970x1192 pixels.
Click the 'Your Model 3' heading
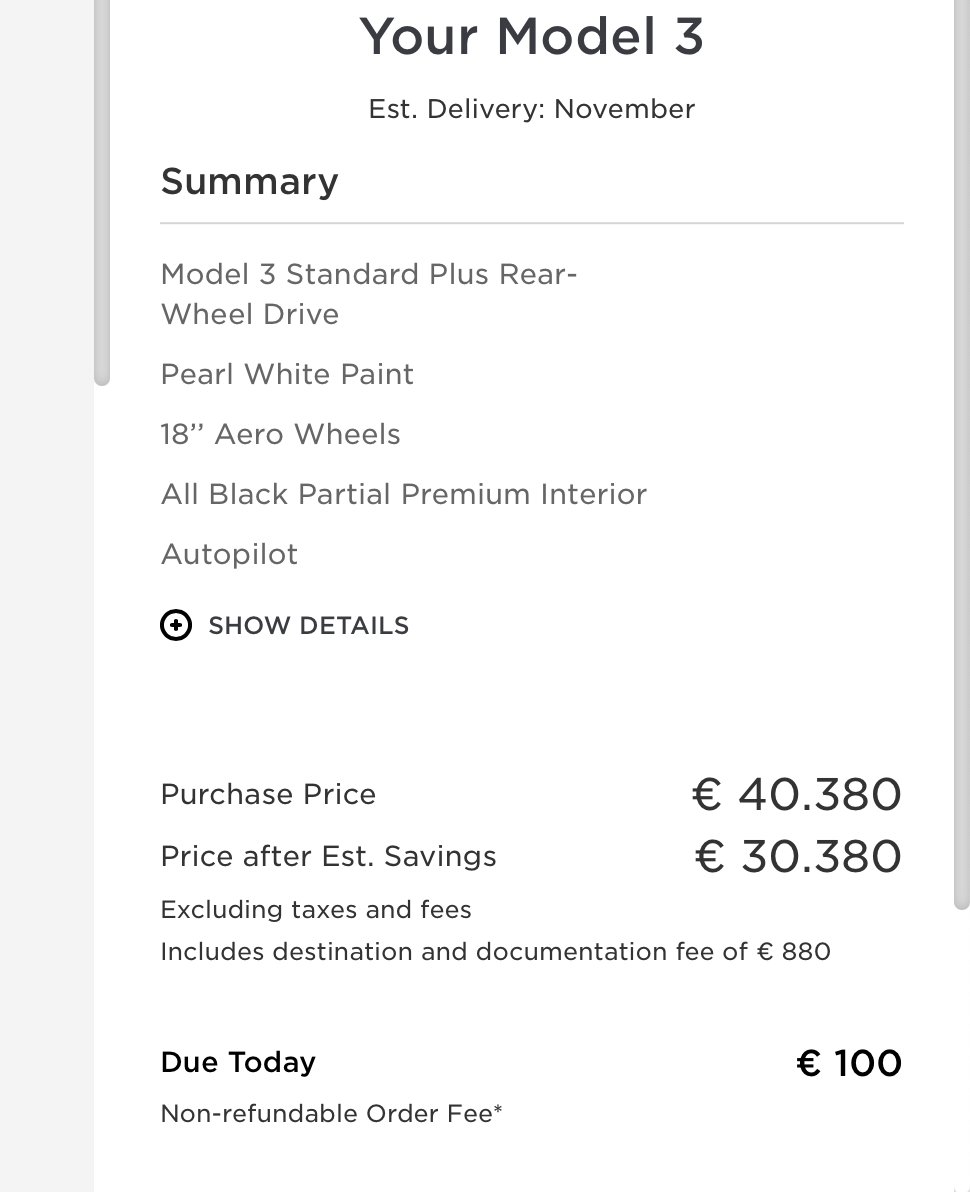click(531, 36)
